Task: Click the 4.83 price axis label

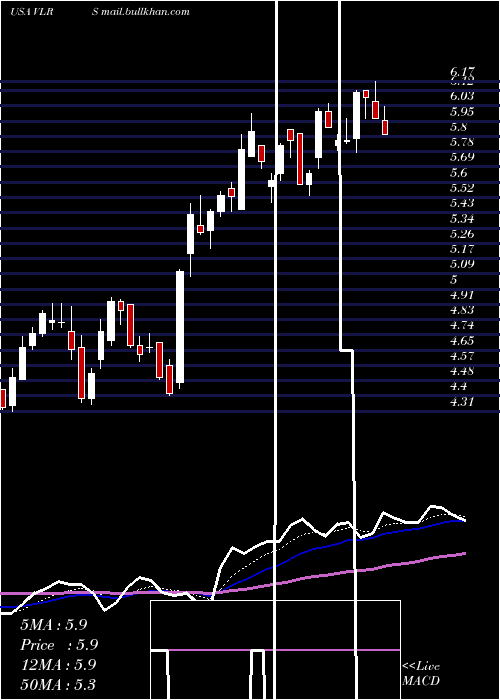Action: tap(462, 310)
